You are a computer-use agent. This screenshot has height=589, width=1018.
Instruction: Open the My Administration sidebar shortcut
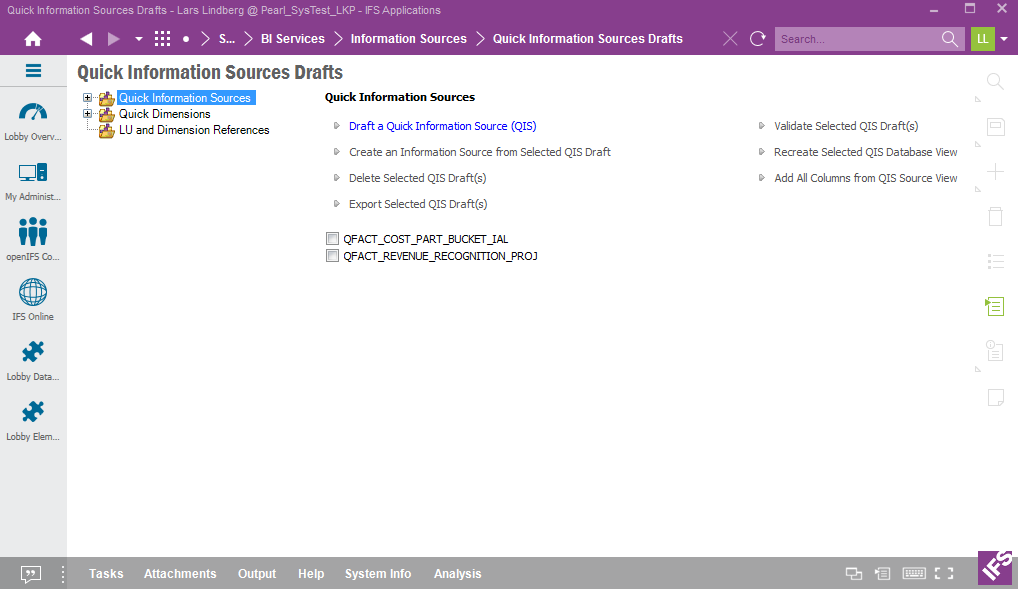[x=33, y=181]
